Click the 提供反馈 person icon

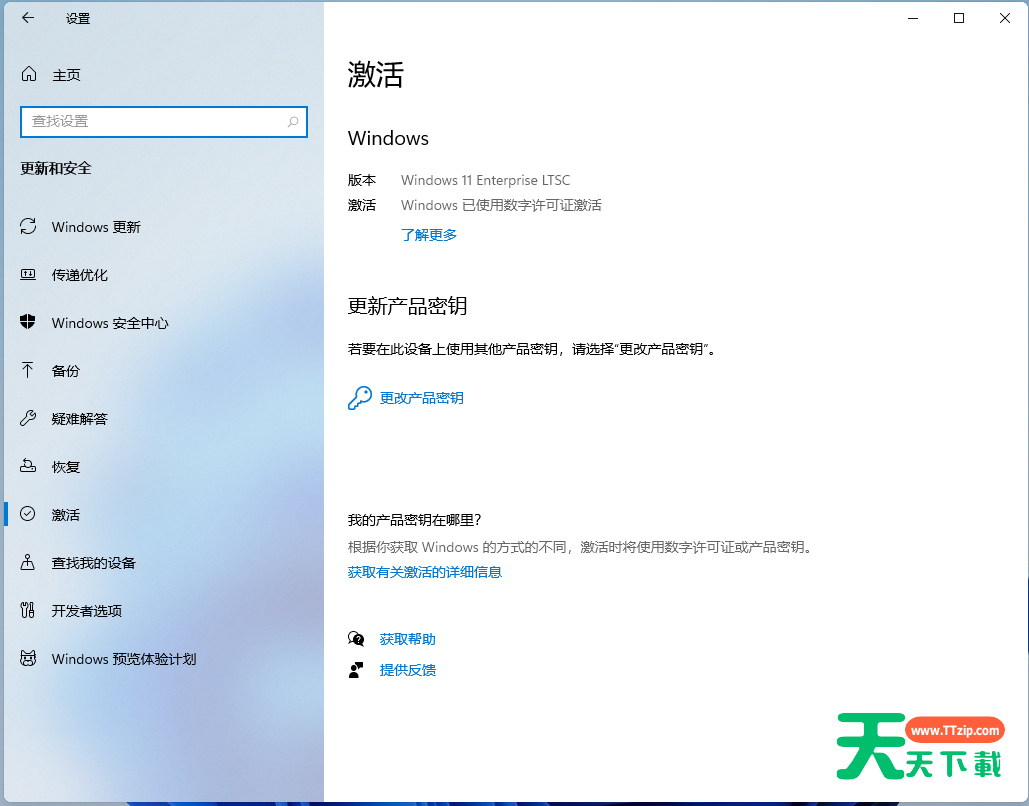(356, 669)
